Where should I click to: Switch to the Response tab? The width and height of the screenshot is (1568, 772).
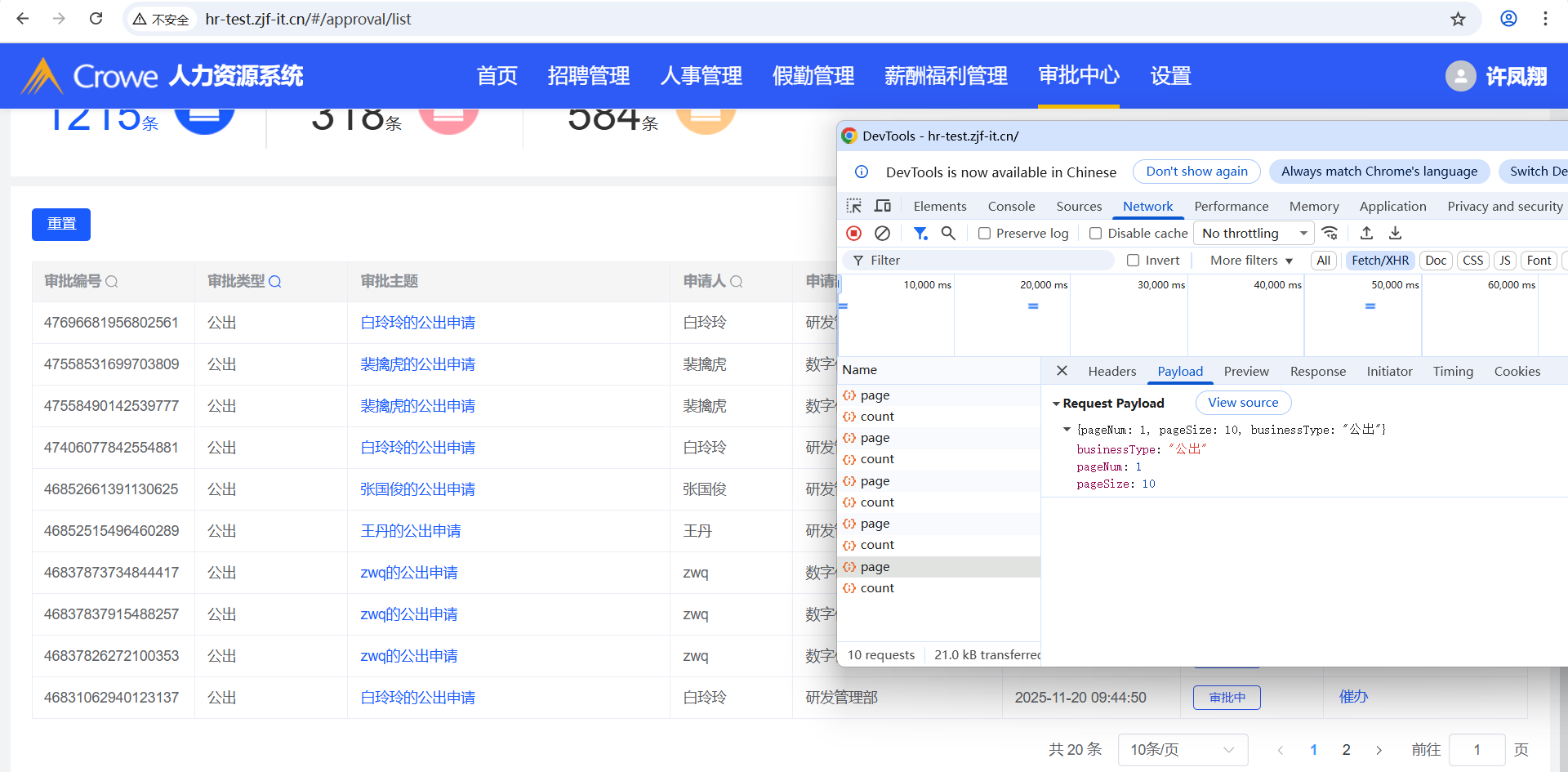(1317, 372)
